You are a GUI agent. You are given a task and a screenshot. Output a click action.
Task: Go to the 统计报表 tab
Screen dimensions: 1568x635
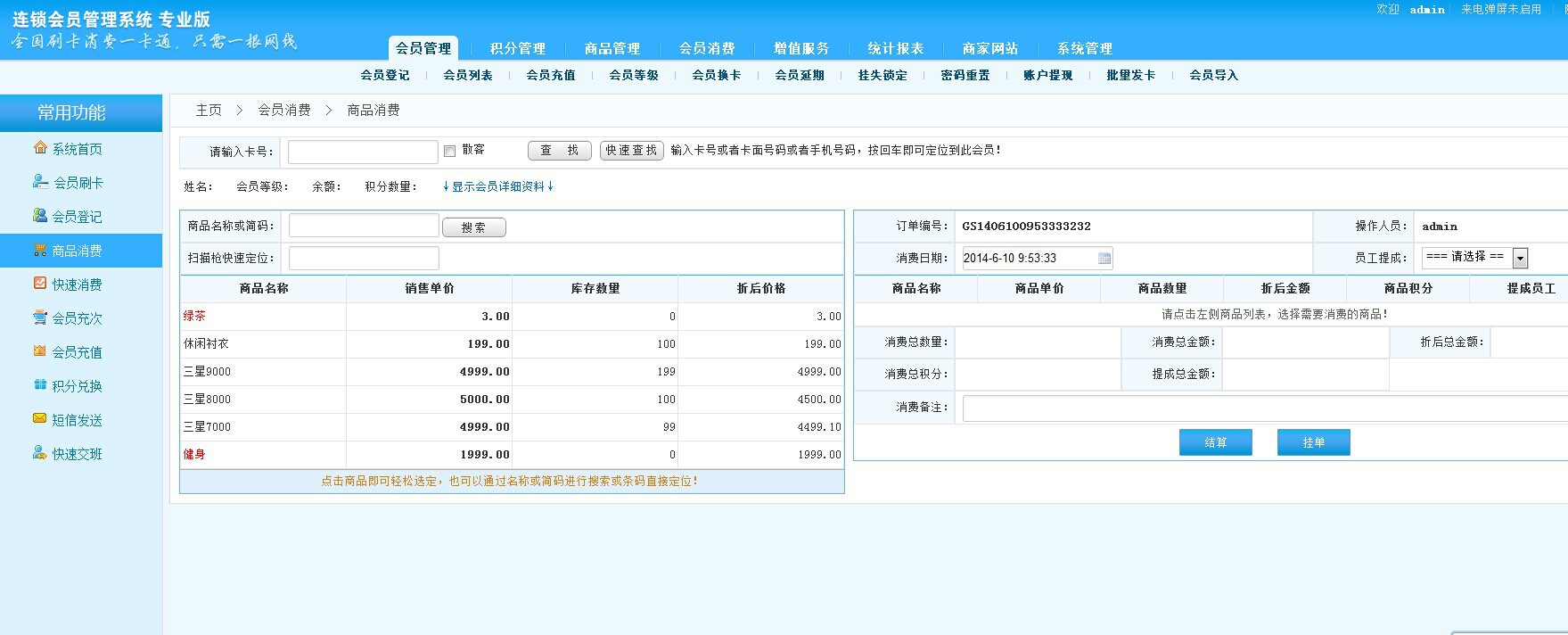[896, 48]
